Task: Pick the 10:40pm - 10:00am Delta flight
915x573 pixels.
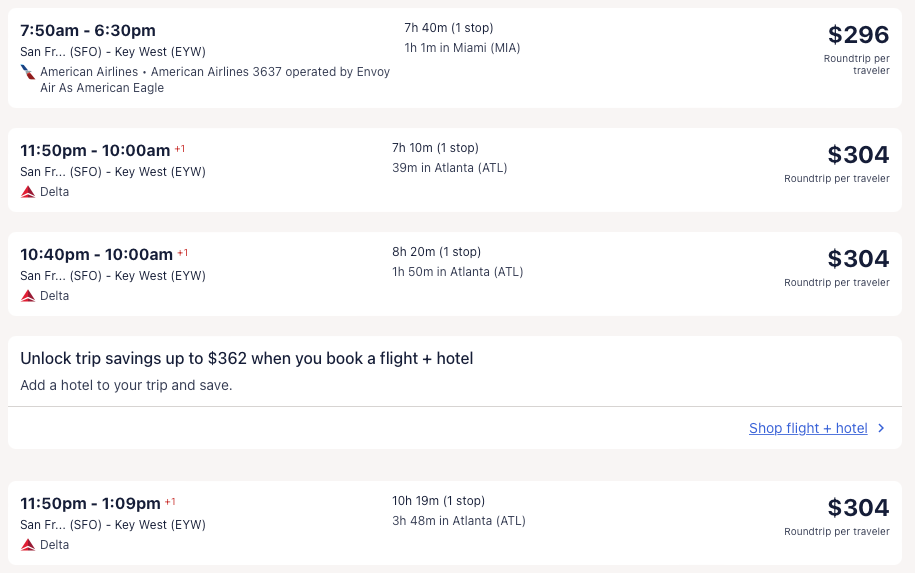Action: click(96, 255)
